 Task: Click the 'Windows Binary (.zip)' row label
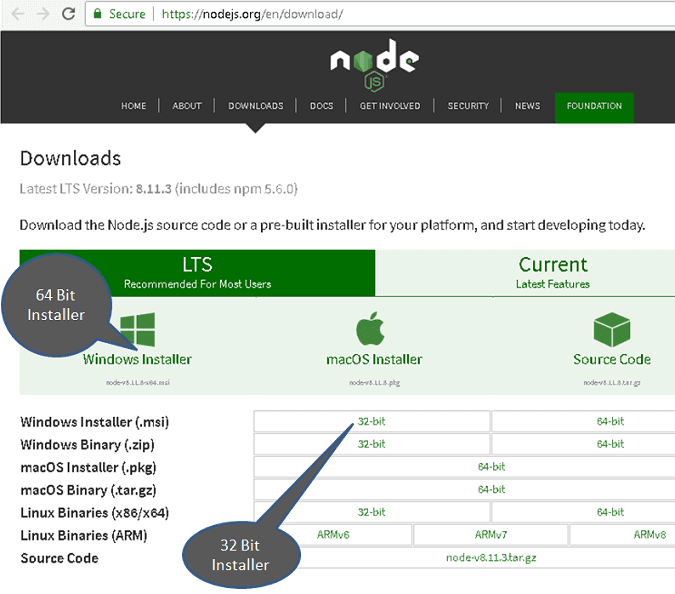87,445
